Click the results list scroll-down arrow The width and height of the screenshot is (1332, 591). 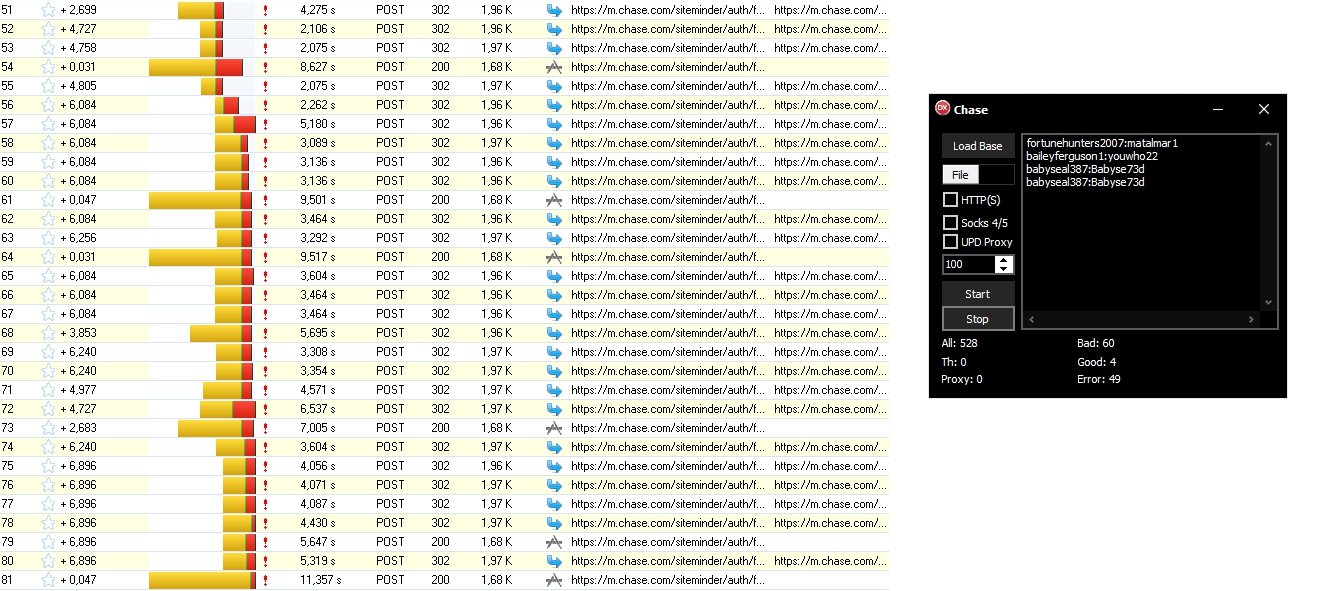coord(1269,302)
